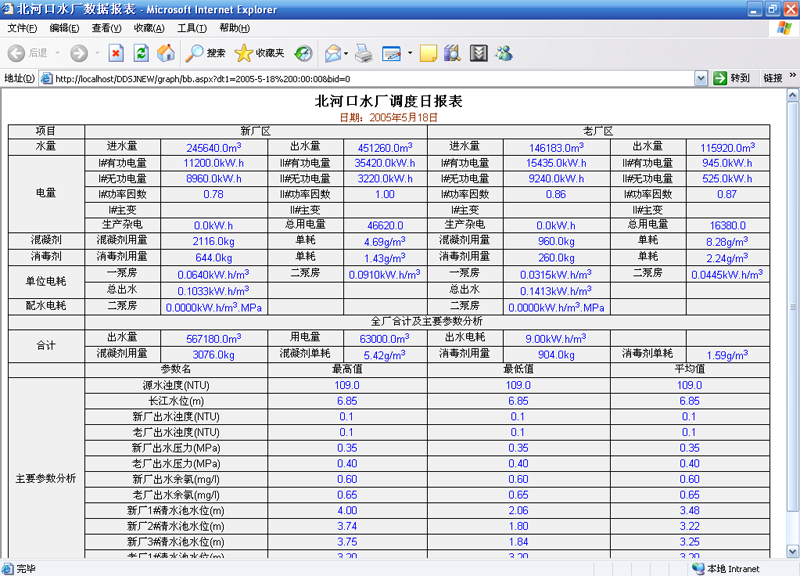Expand the Links (链接) chevron
800x576 pixels.
792,76
